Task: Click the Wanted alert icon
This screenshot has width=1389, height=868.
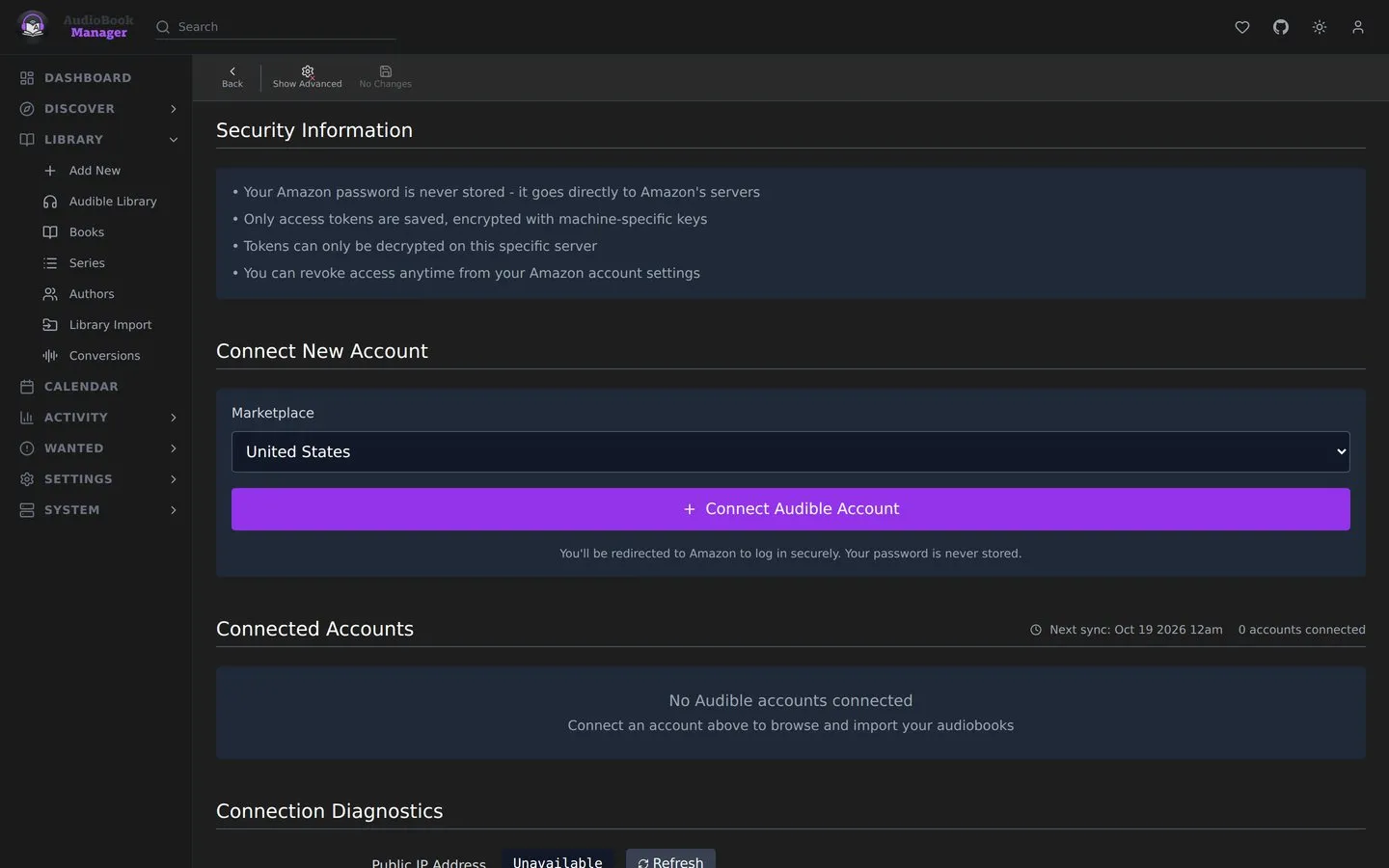Action: point(27,448)
